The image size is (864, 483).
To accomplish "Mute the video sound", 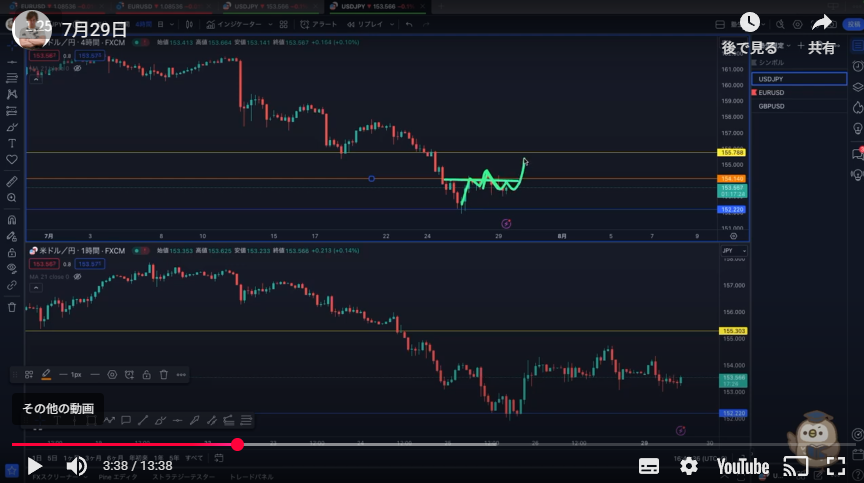I will tap(76, 466).
